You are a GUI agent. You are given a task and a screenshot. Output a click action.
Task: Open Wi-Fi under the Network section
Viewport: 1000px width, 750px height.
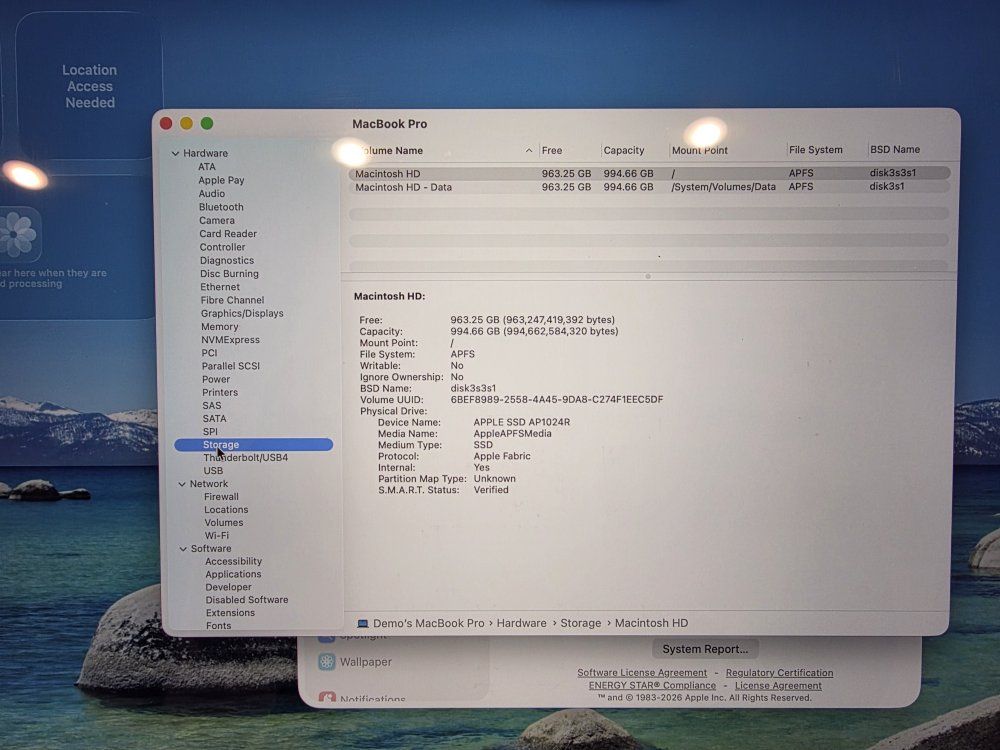(x=217, y=536)
